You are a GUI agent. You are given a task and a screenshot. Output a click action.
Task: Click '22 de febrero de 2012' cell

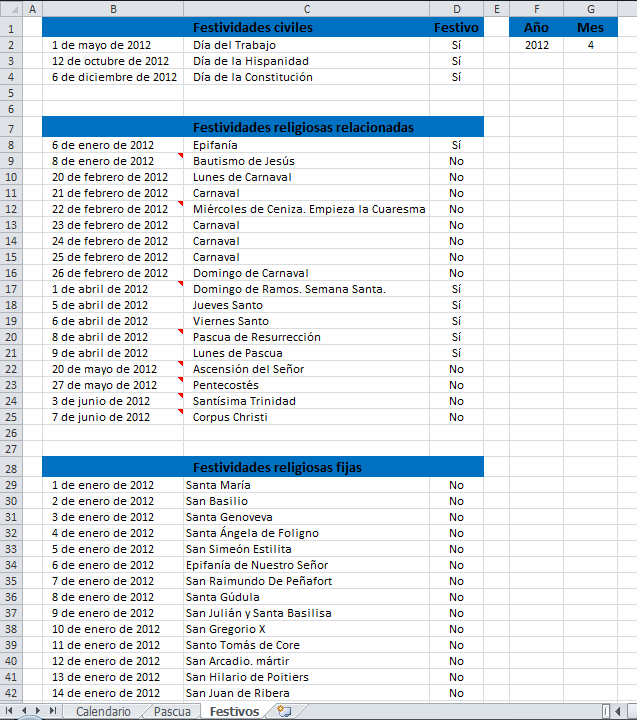113,209
